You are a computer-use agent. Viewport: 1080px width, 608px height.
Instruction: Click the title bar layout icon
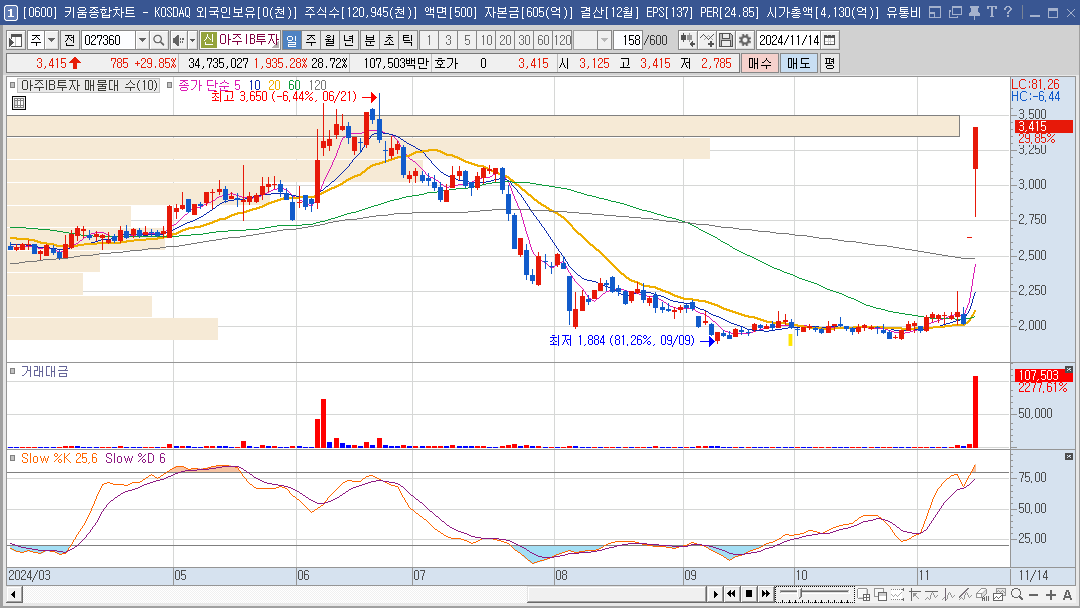click(x=935, y=12)
